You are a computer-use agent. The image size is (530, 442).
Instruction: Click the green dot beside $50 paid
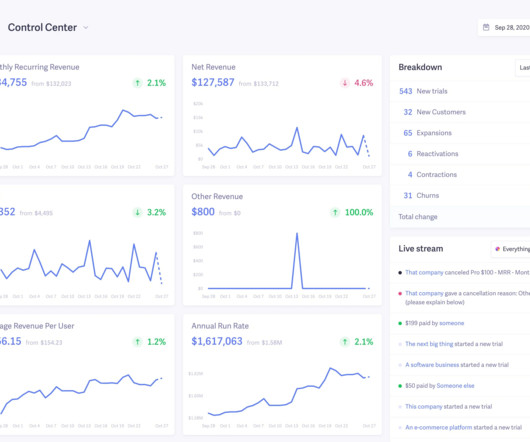[x=400, y=386]
